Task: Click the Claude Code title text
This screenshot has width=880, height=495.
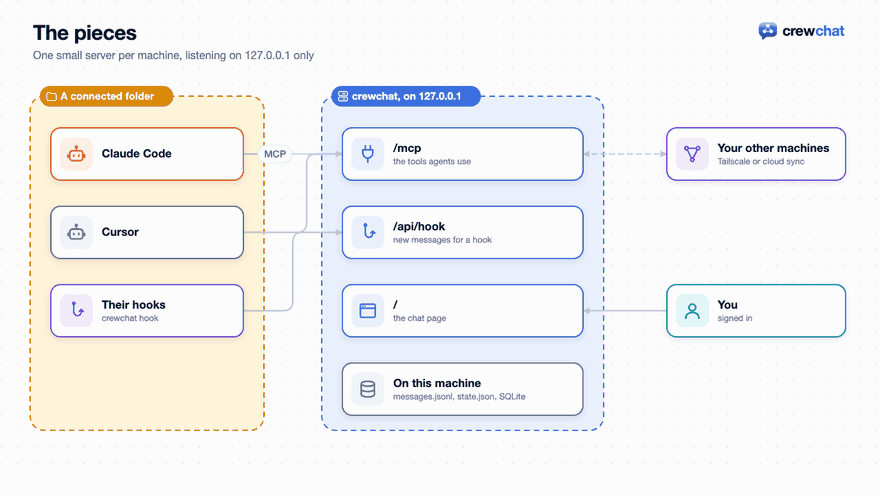Action: tap(136, 154)
